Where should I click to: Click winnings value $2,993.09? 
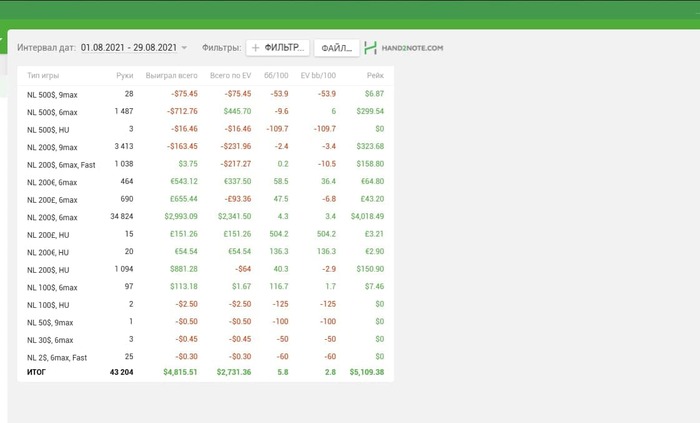[181, 216]
